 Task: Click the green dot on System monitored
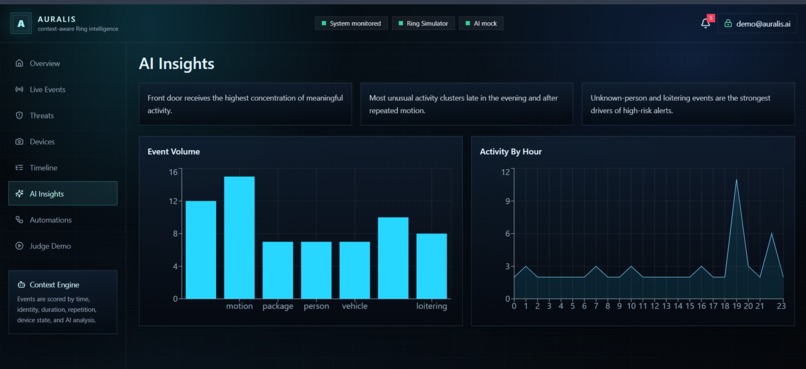tap(324, 24)
